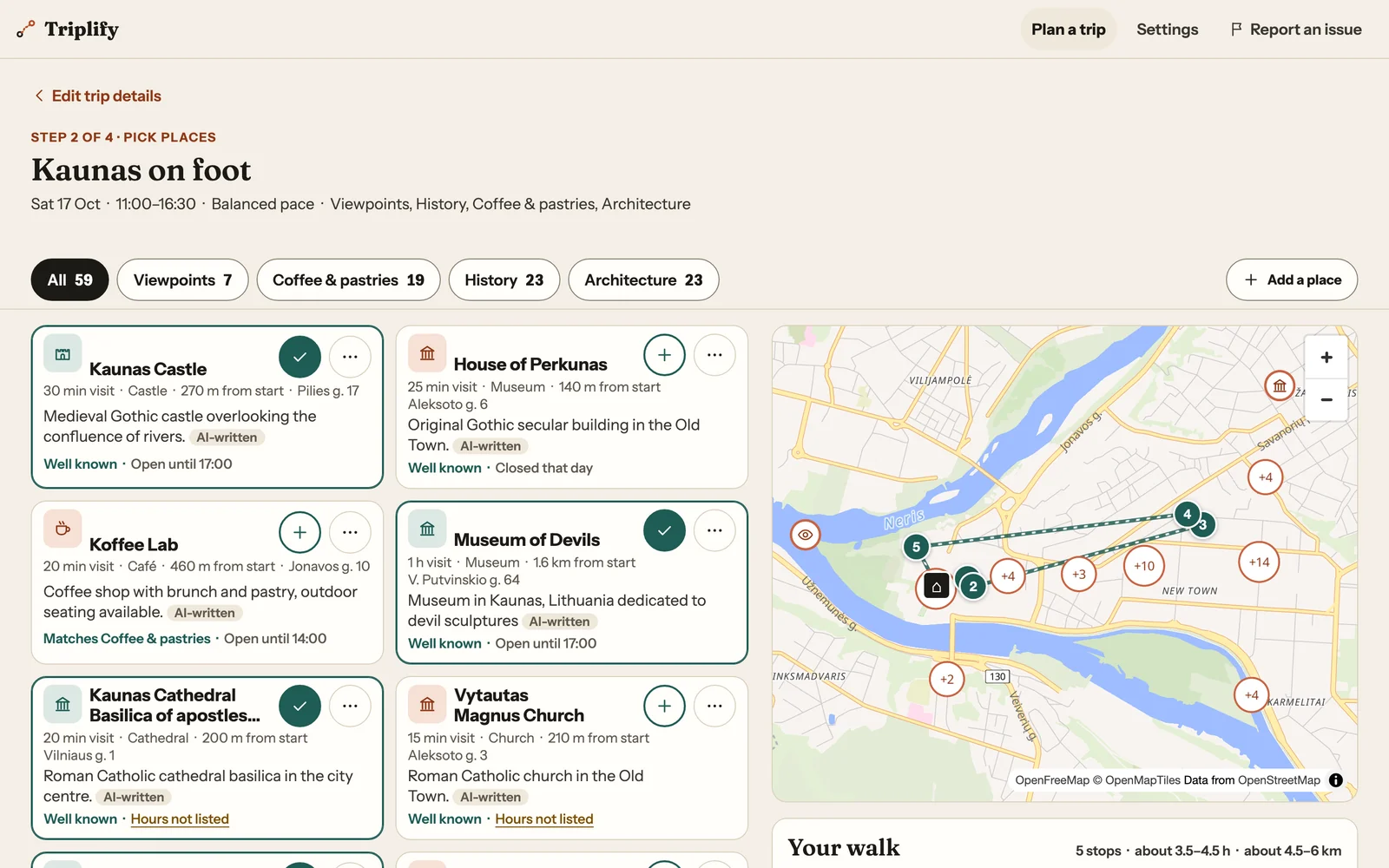Open Settings in top navigation
Screen dimensions: 1389x868
[1167, 30]
